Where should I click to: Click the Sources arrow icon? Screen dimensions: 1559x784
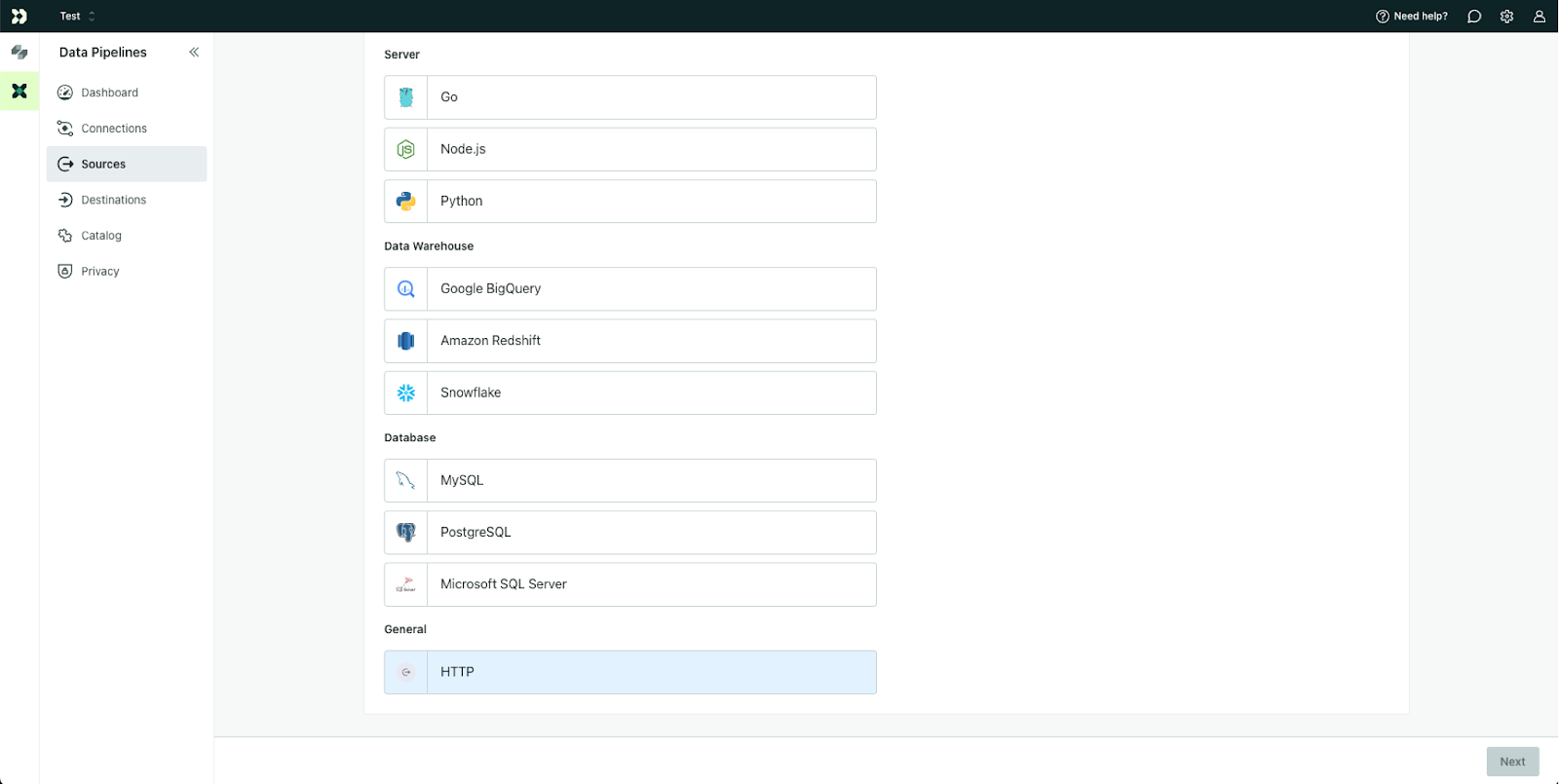pos(65,164)
